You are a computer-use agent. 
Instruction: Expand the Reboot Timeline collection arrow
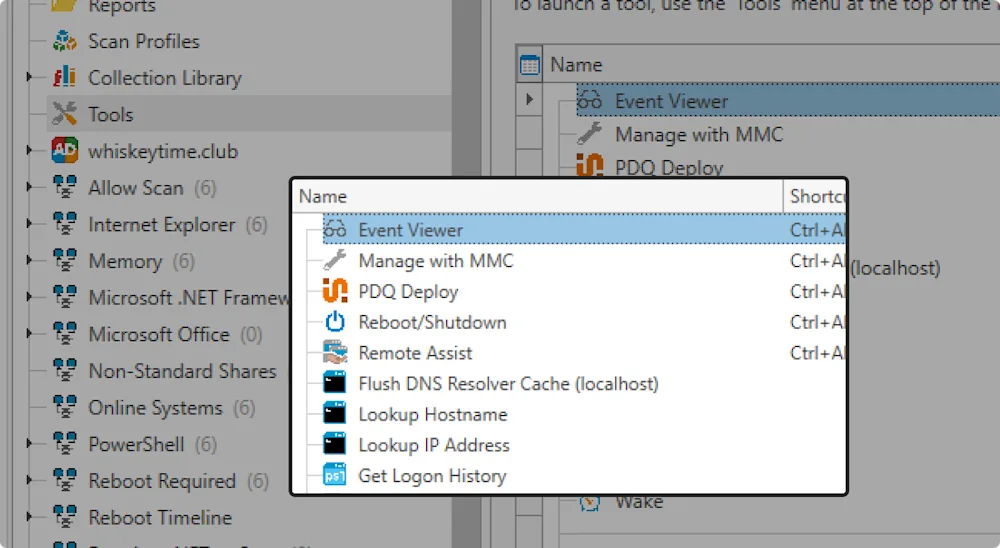coord(29,517)
